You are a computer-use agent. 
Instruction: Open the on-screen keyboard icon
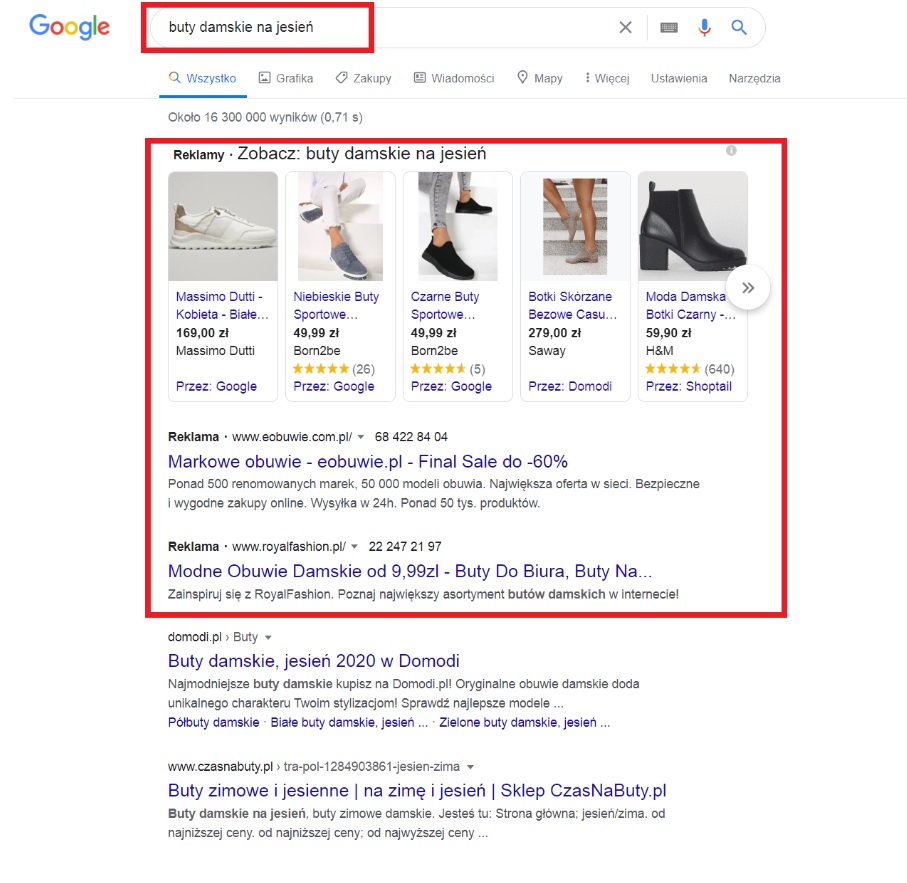click(x=669, y=28)
